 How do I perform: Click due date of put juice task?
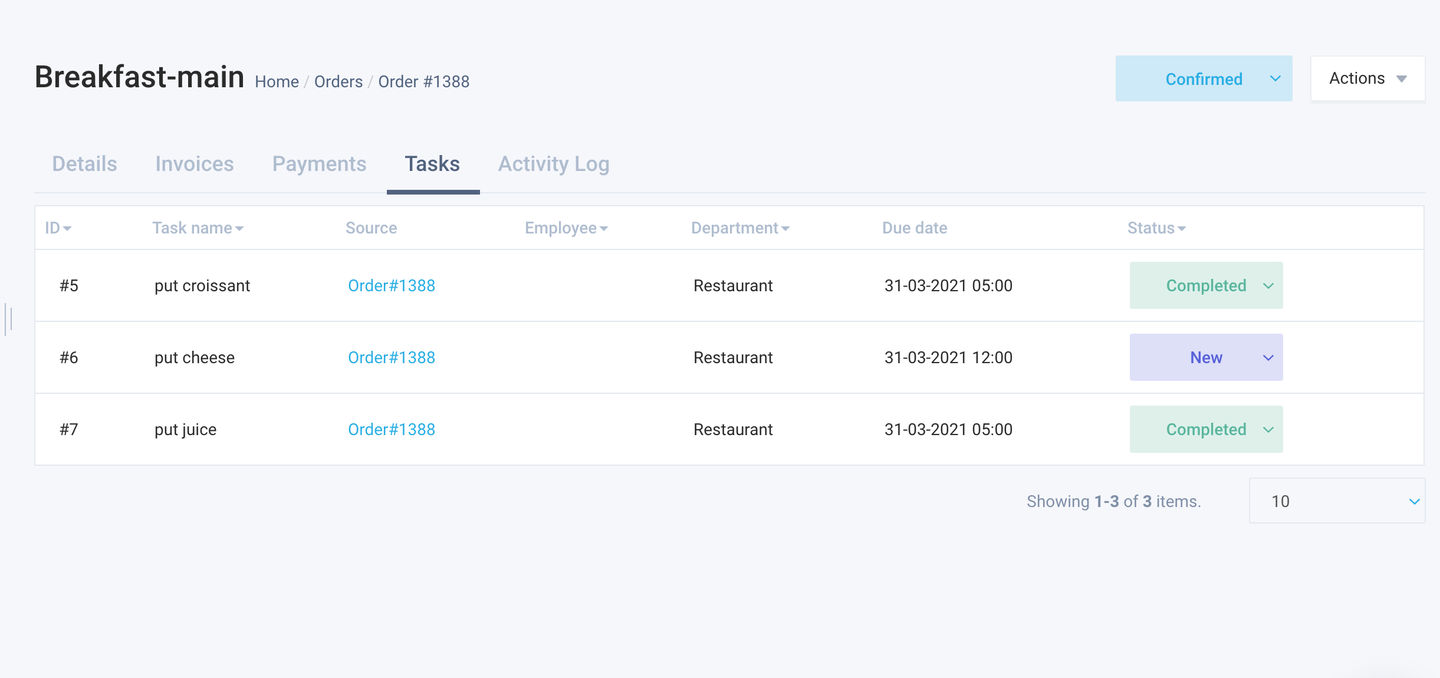948,430
